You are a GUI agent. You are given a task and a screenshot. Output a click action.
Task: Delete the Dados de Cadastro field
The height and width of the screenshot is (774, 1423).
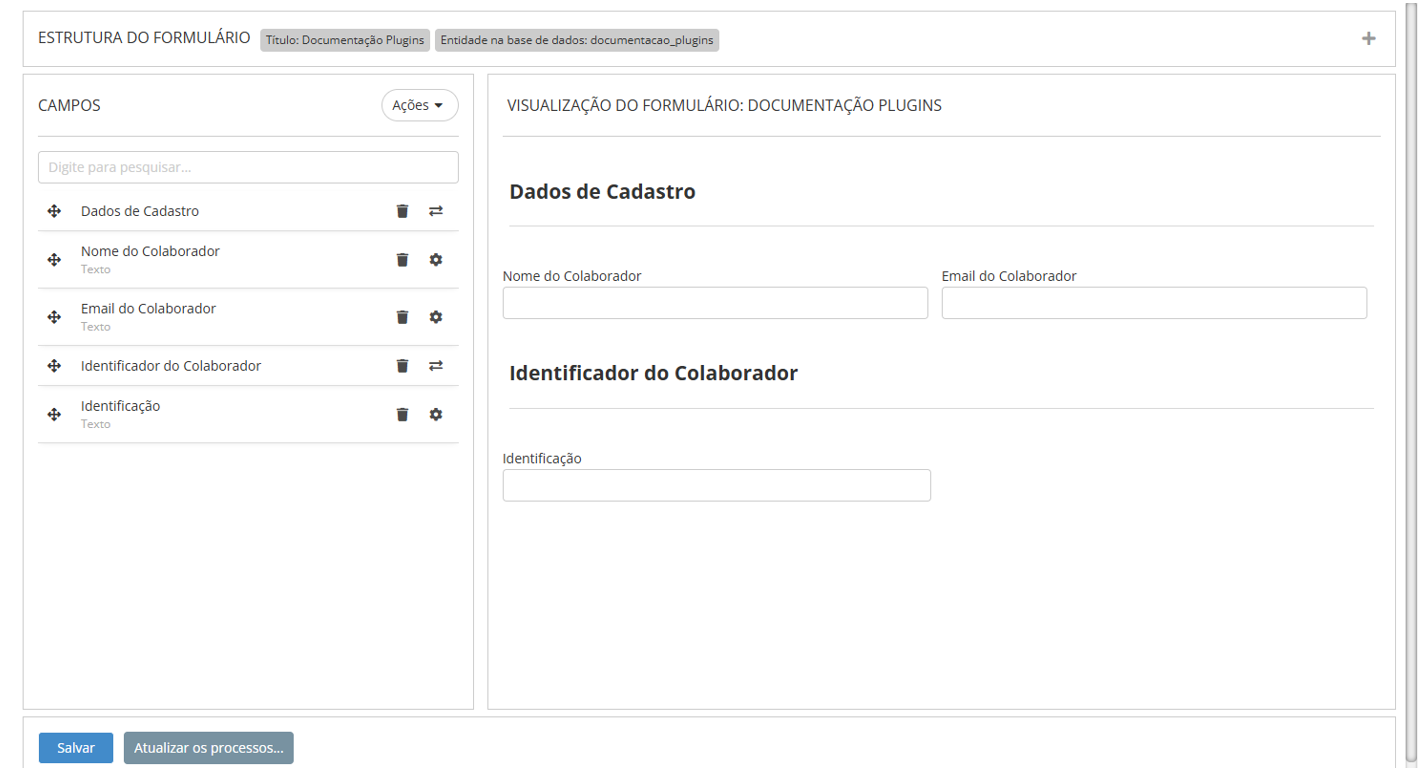[402, 211]
